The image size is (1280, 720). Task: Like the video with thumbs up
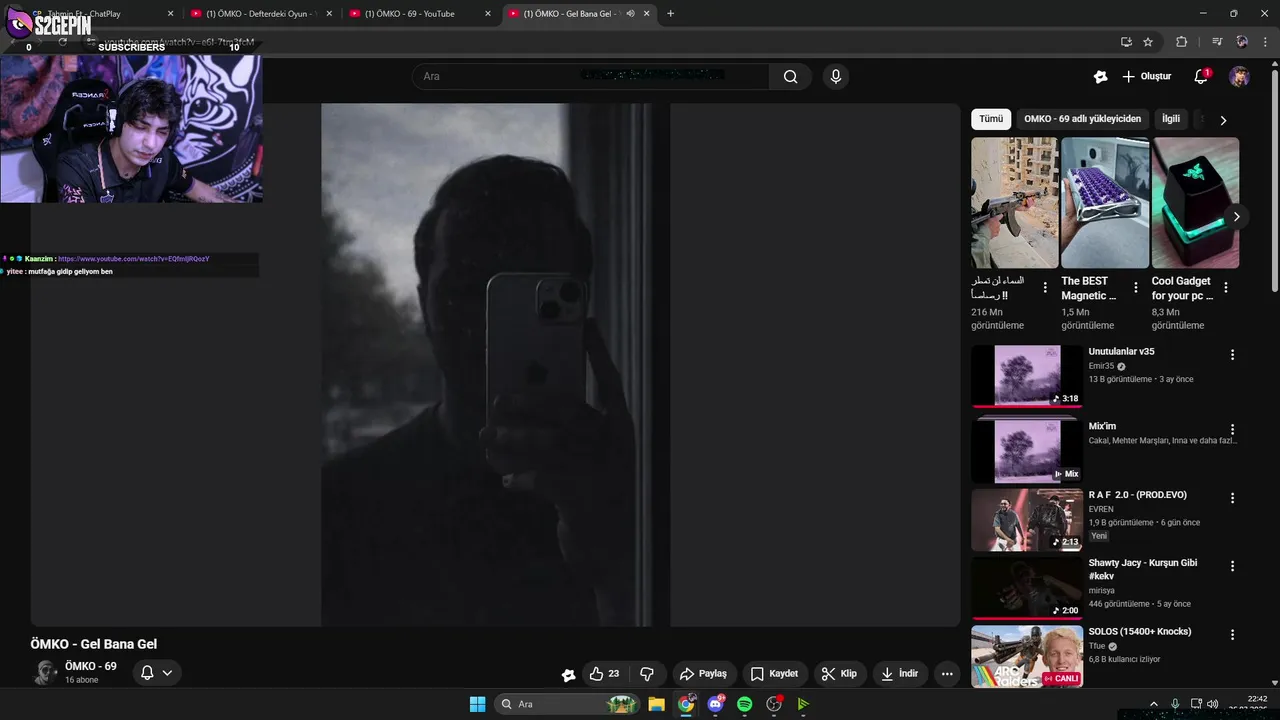coord(605,674)
